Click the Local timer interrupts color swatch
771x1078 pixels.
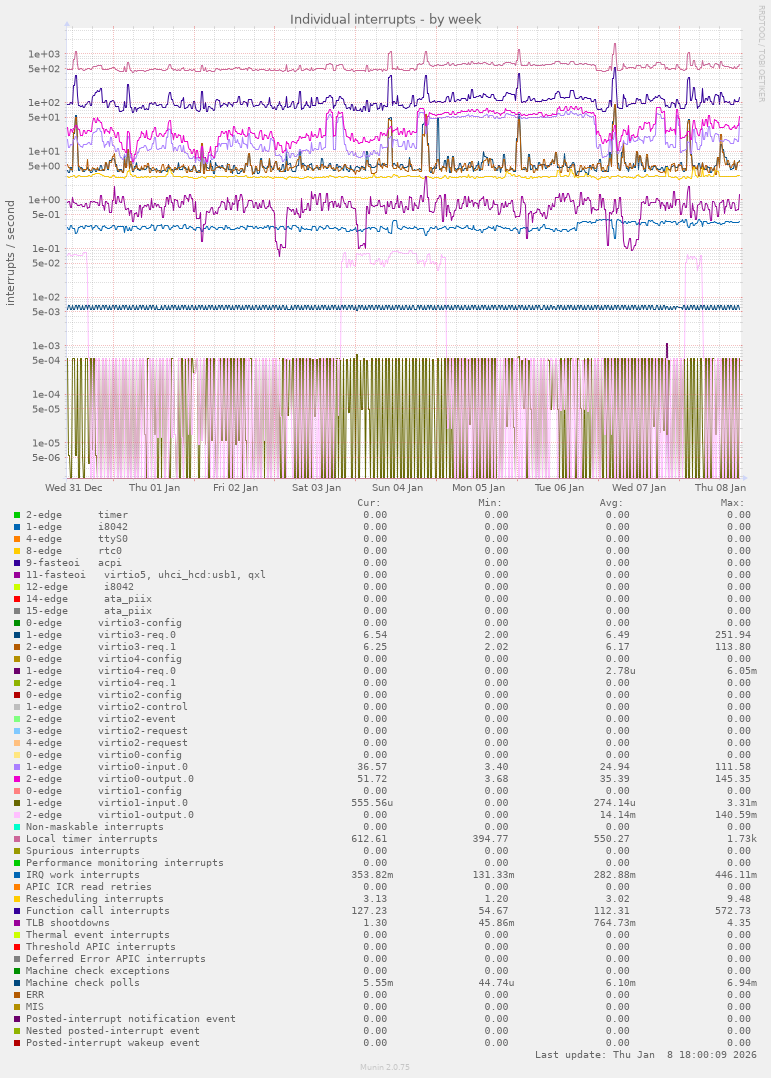(17, 839)
